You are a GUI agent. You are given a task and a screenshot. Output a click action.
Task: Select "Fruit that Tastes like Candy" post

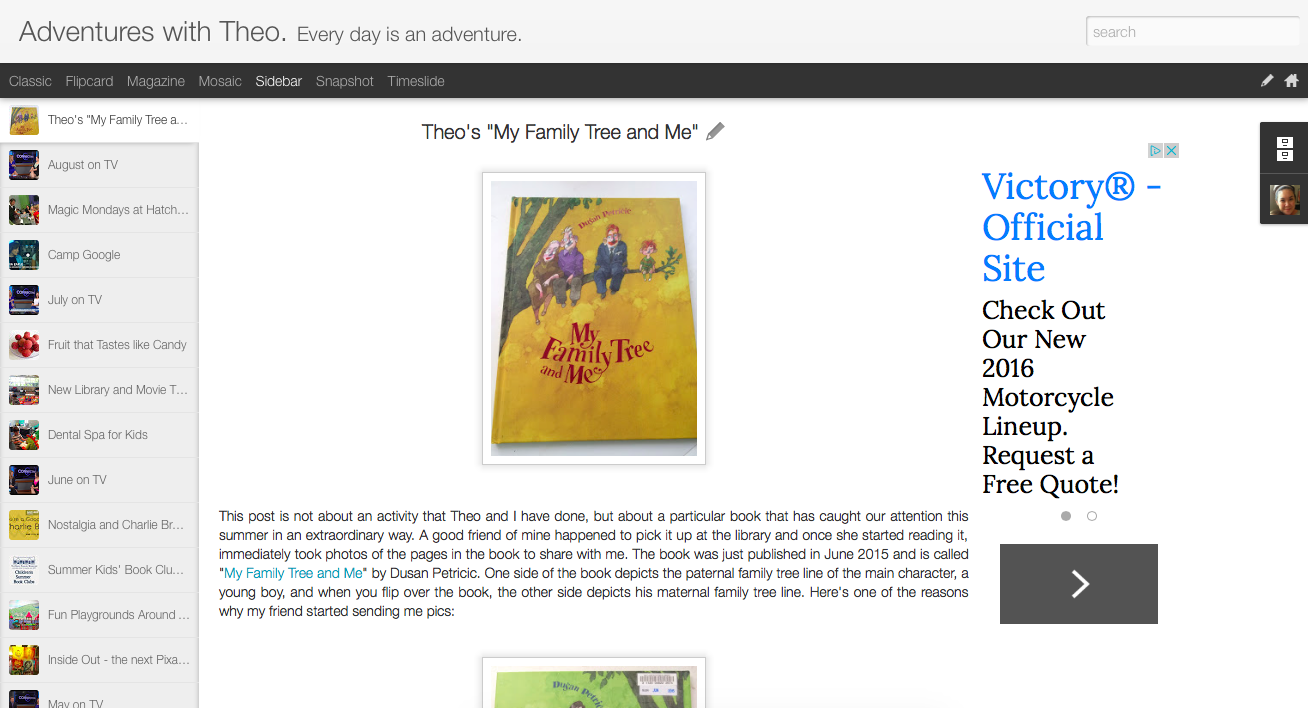117,345
